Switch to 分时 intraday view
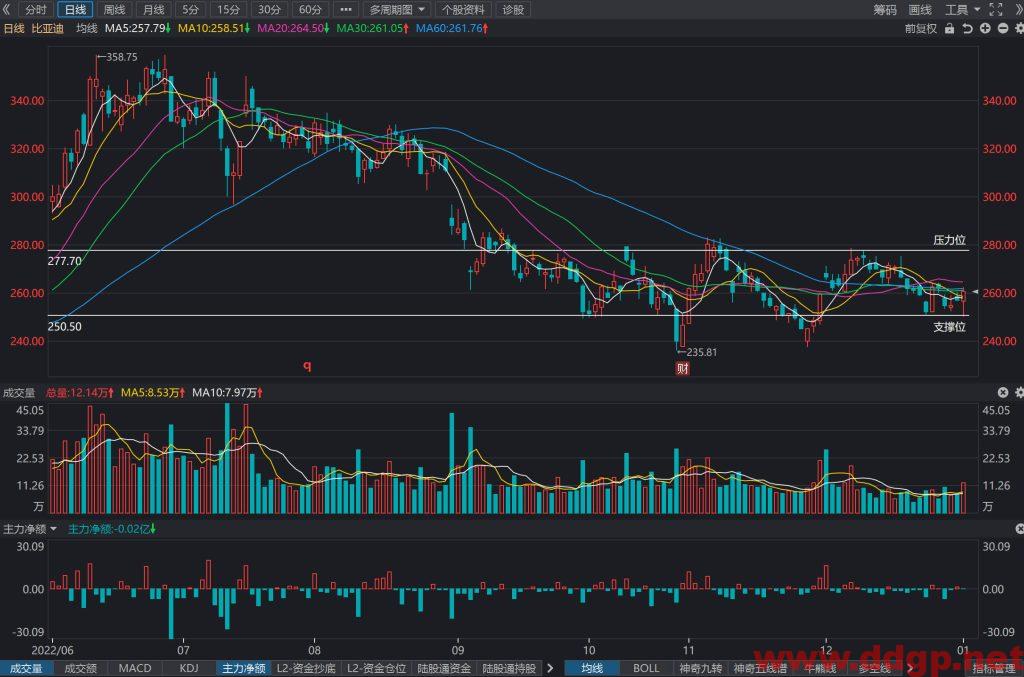This screenshot has height=677, width=1024. [x=36, y=9]
